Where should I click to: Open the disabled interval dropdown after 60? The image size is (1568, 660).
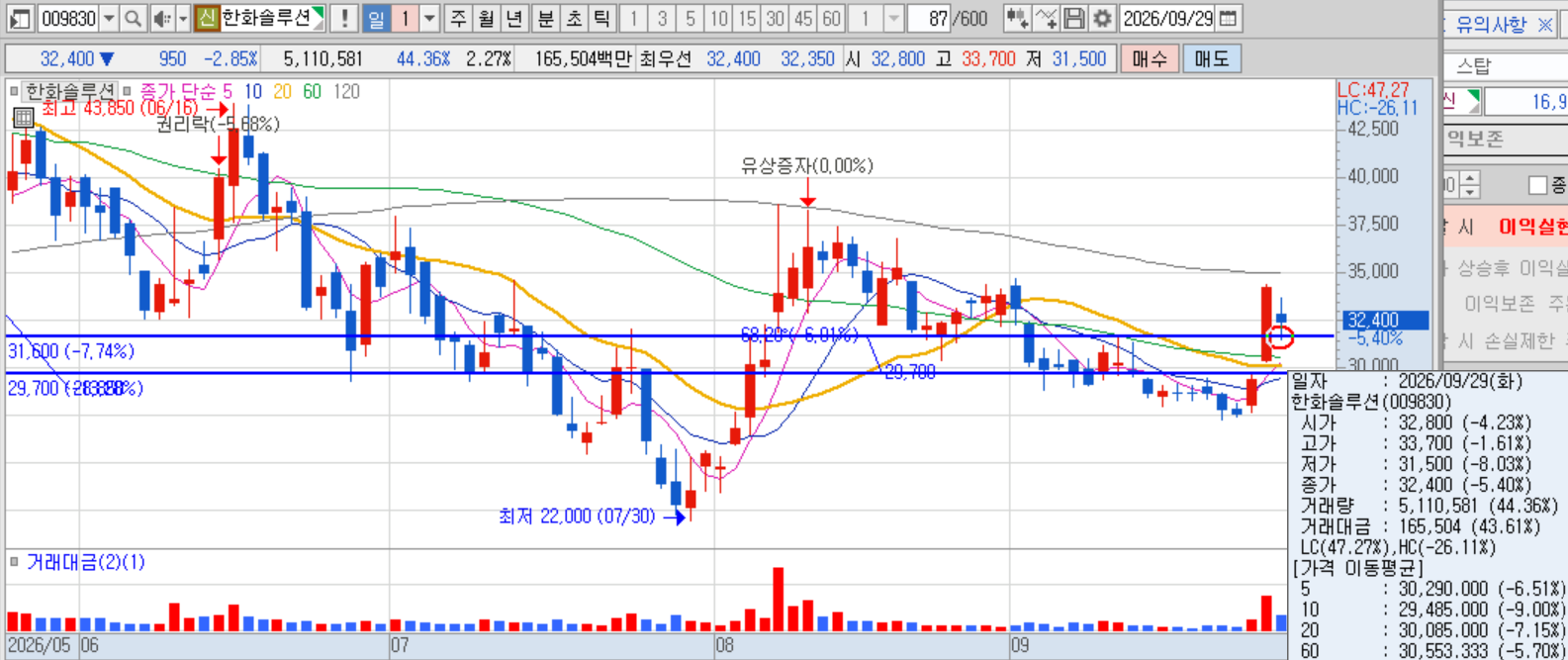(894, 18)
